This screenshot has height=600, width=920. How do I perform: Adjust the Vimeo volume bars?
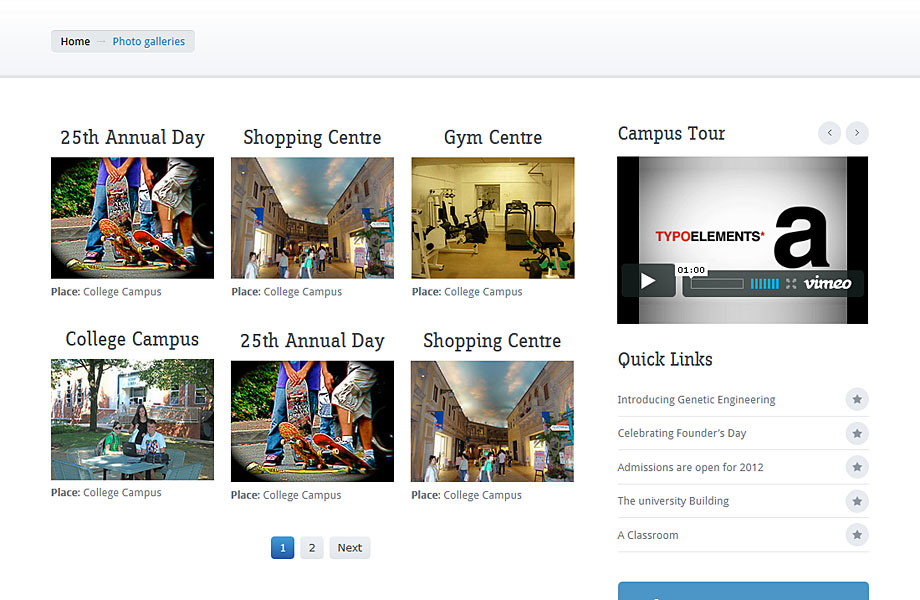click(765, 284)
